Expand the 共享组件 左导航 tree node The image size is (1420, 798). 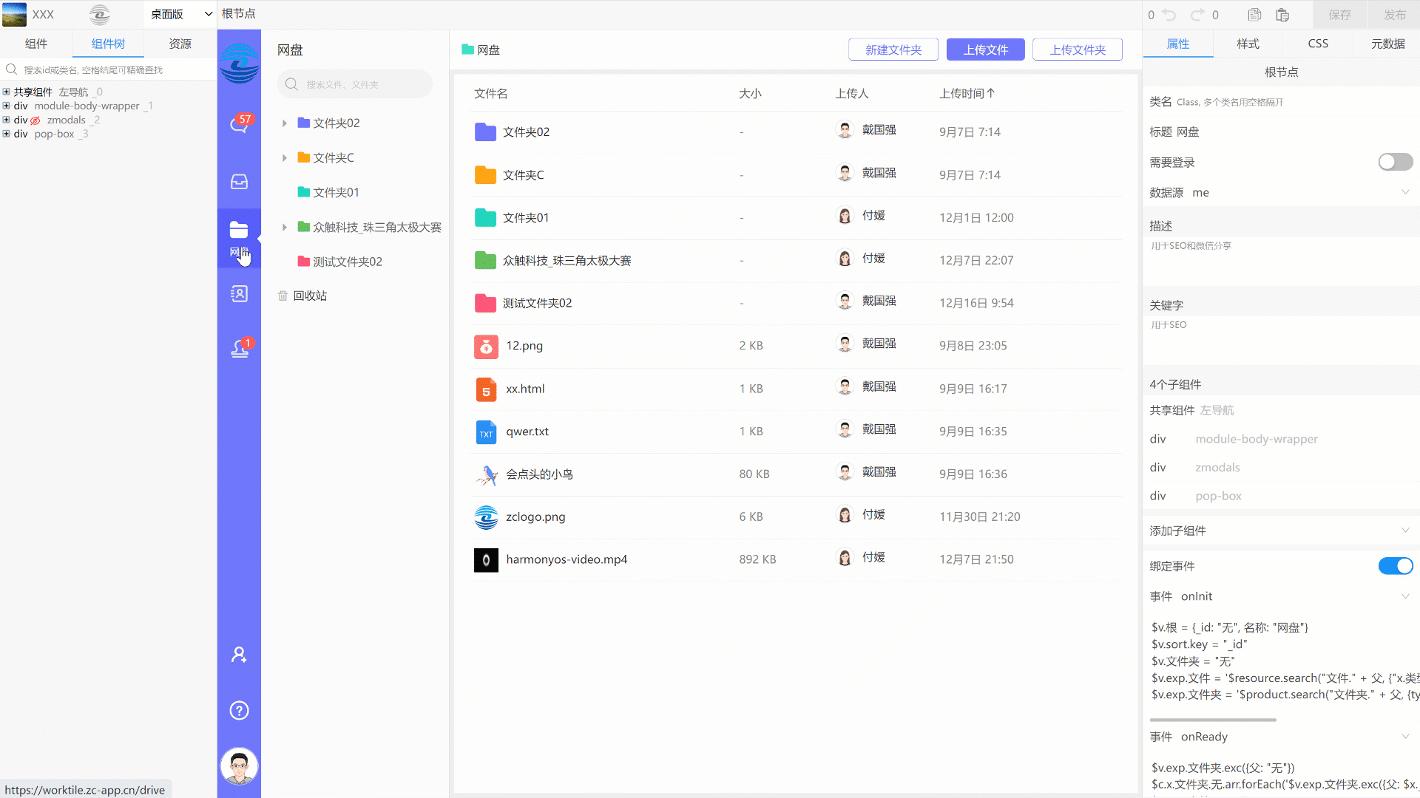(x=6, y=92)
